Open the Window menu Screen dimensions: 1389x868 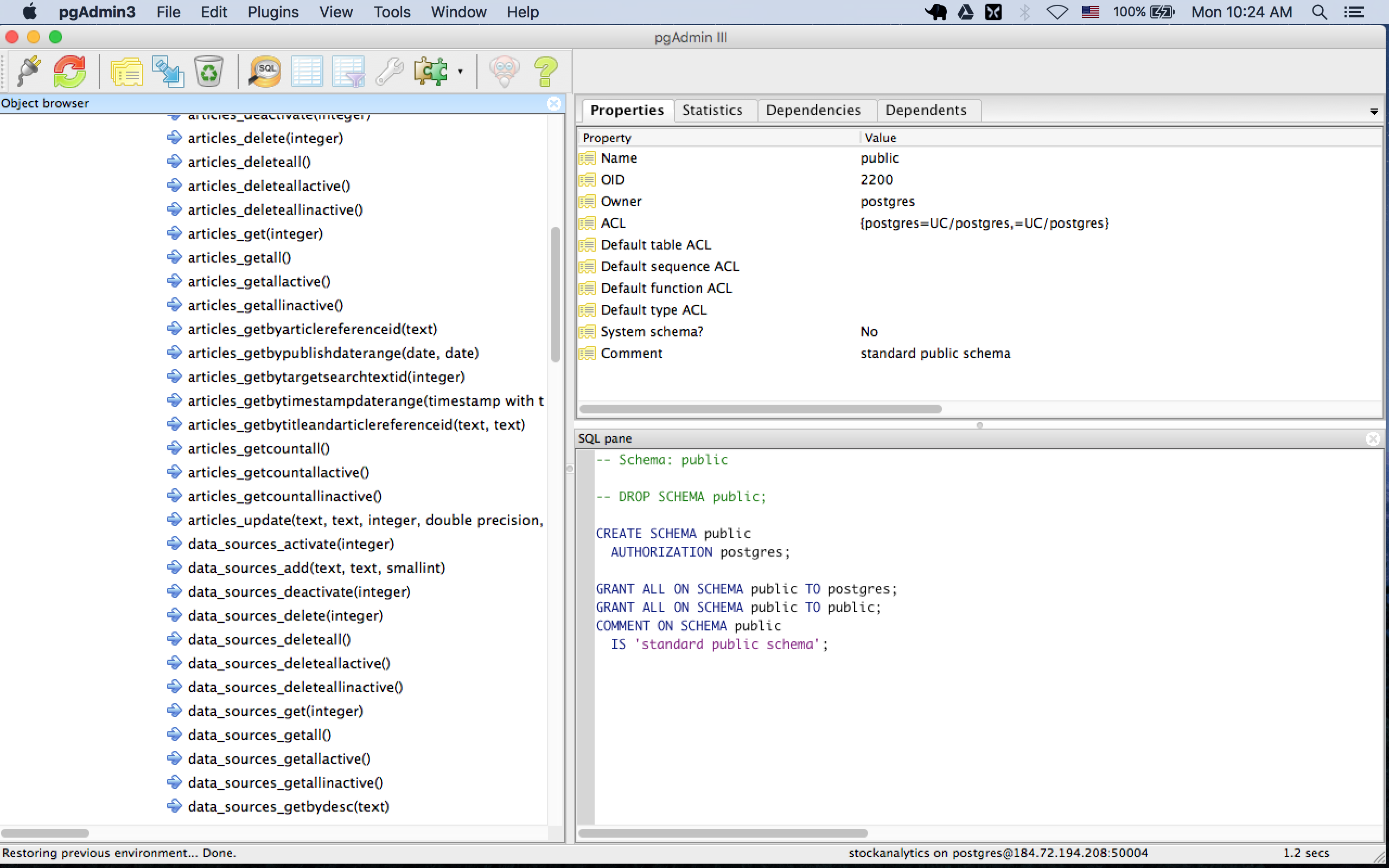458,12
